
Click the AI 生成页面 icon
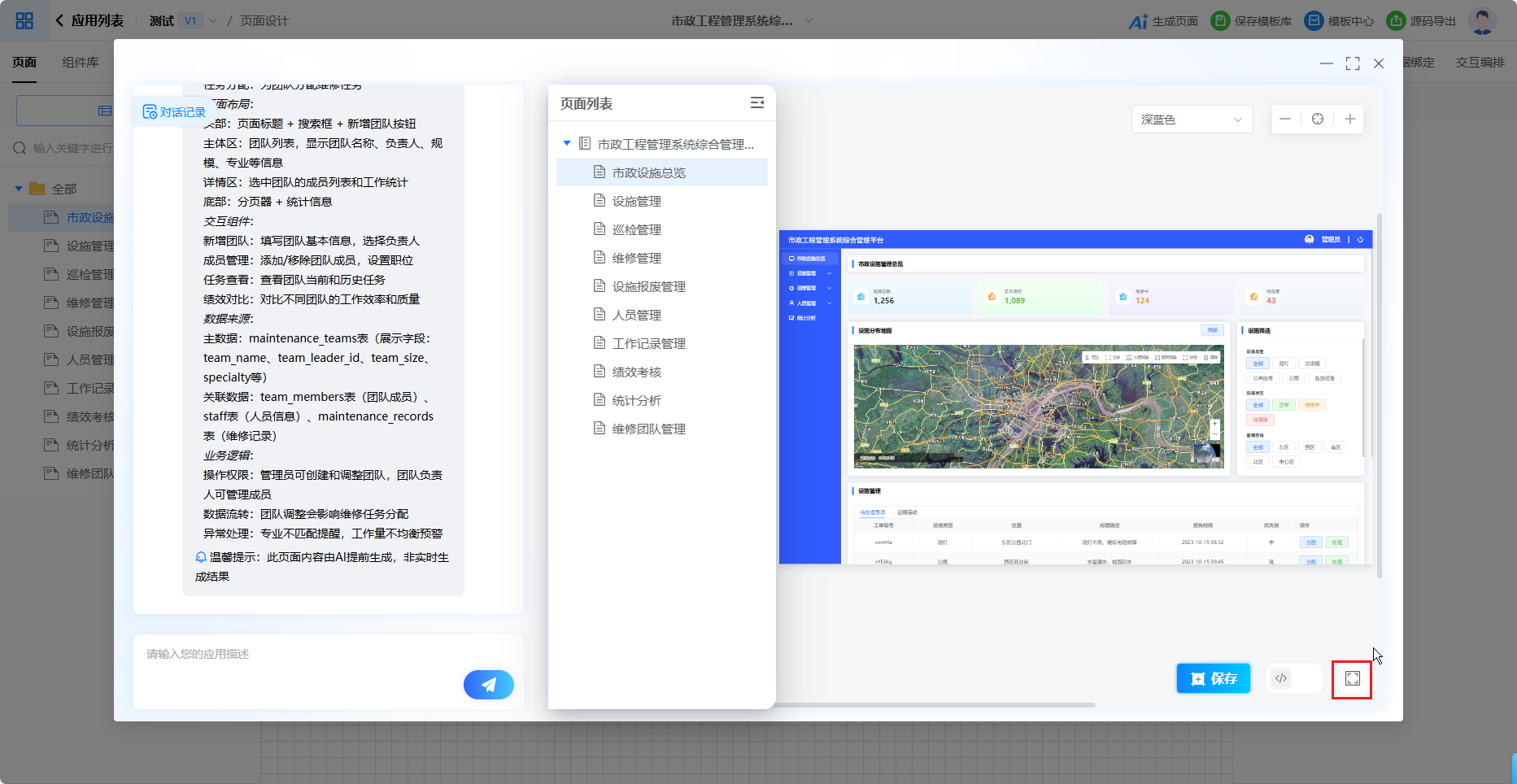[x=1138, y=21]
